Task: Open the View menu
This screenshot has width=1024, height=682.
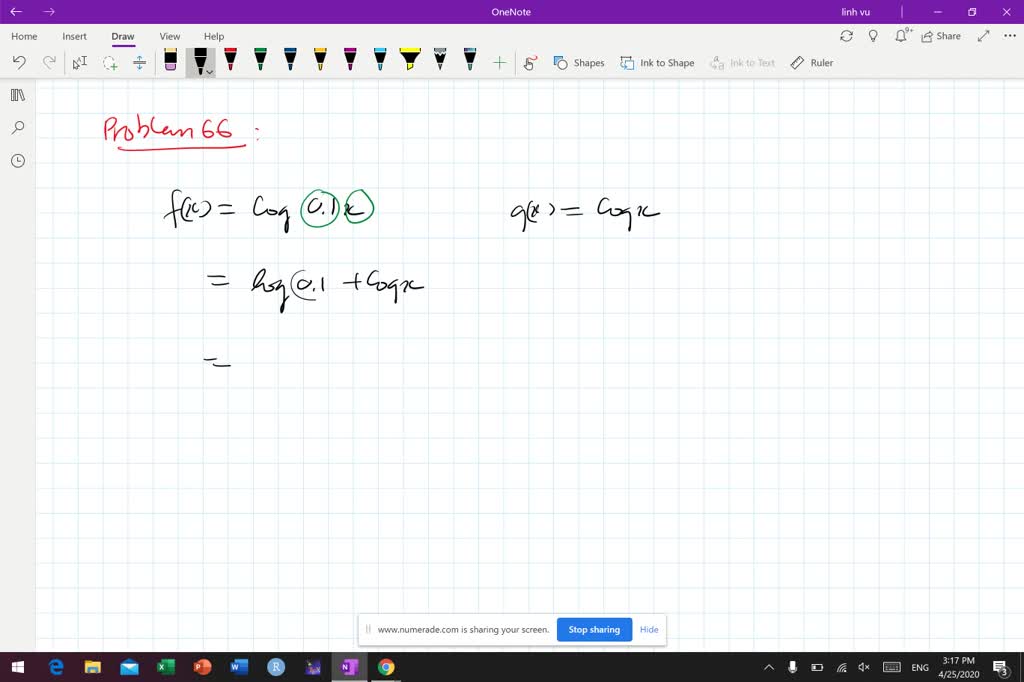Action: coord(169,36)
